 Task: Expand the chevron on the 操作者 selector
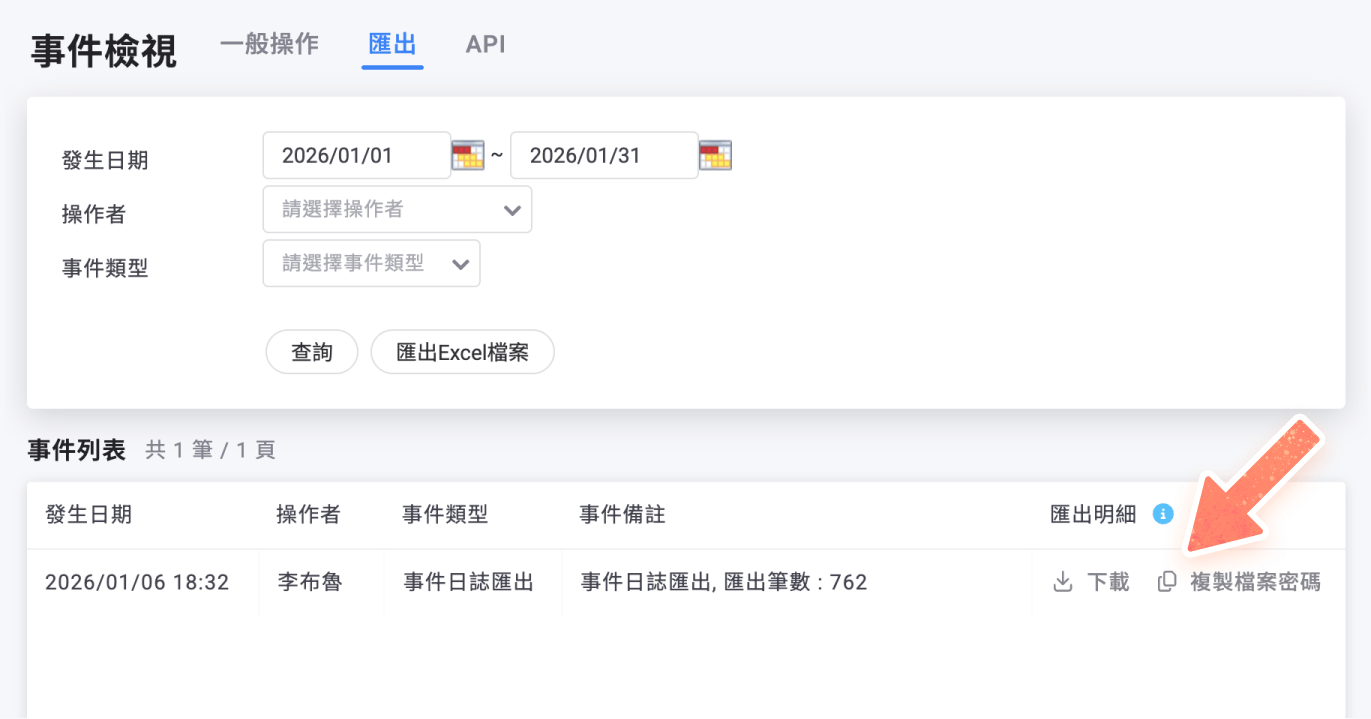513,209
